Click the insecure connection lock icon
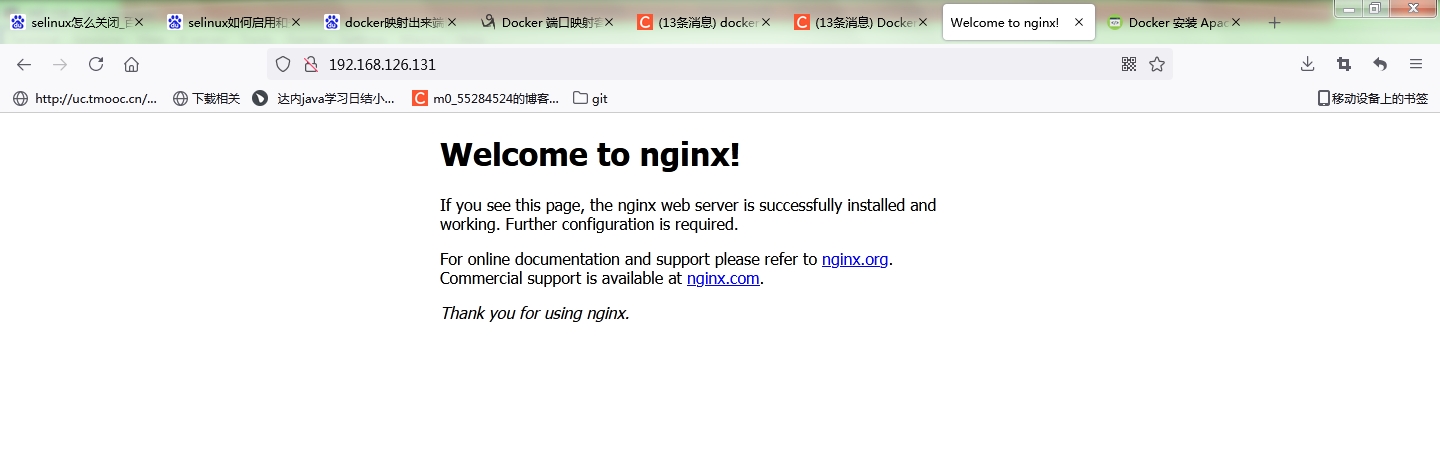 (x=310, y=64)
